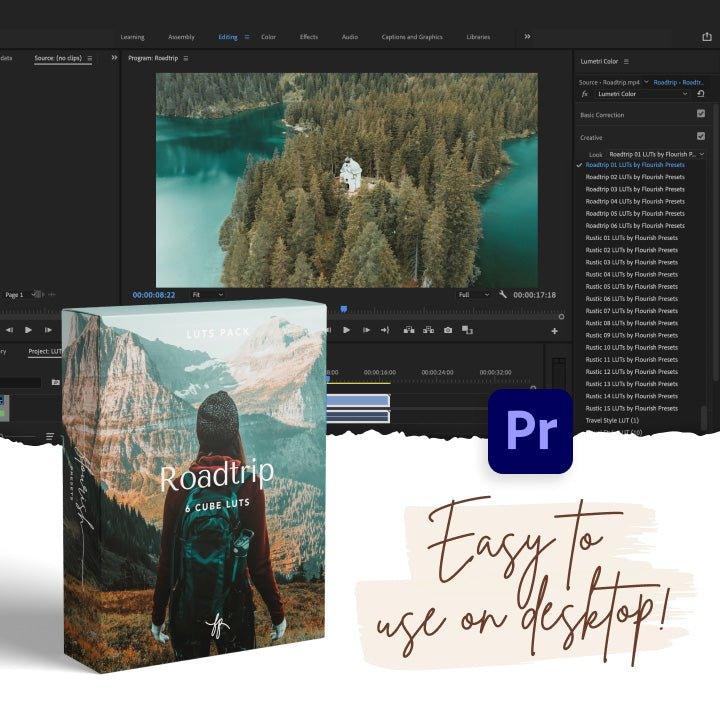This screenshot has width=720, height=720.
Task: Click the blue timecode 00:00:08:22
Action: 154,295
